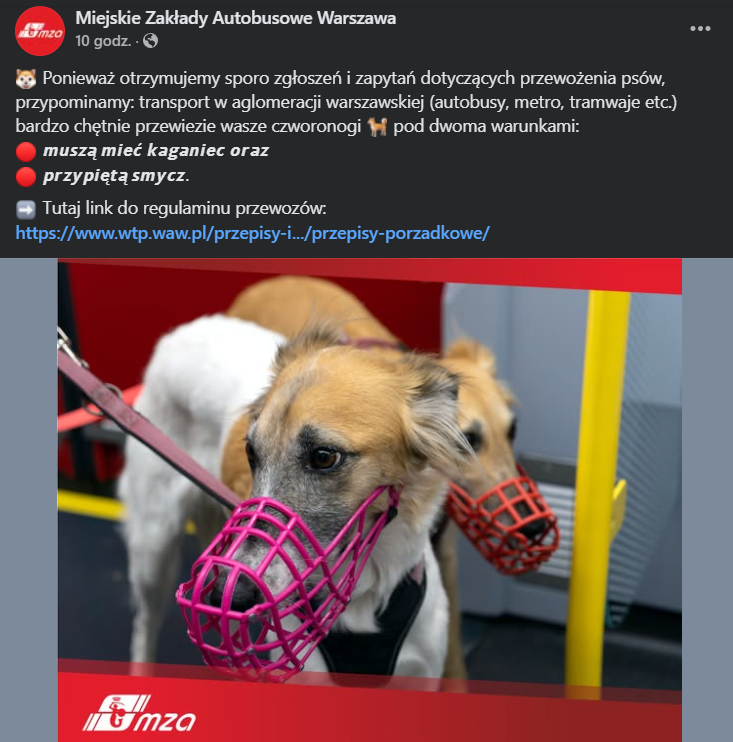Screen dimensions: 733x742
Task: Open the post timestamp '10 godz.'
Action: tap(103, 41)
